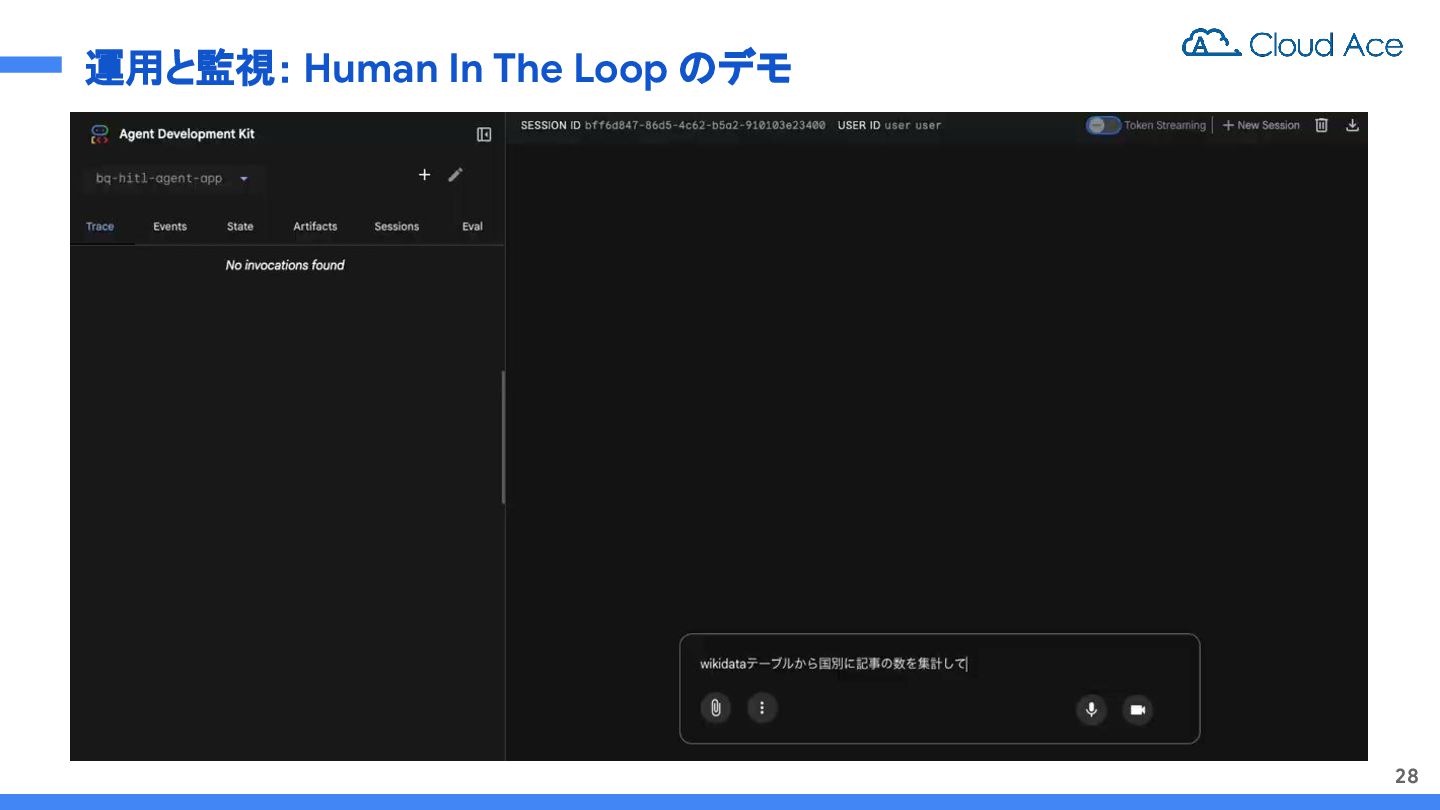This screenshot has height=810, width=1440.
Task: Focus the chat message input field
Action: coord(939,664)
